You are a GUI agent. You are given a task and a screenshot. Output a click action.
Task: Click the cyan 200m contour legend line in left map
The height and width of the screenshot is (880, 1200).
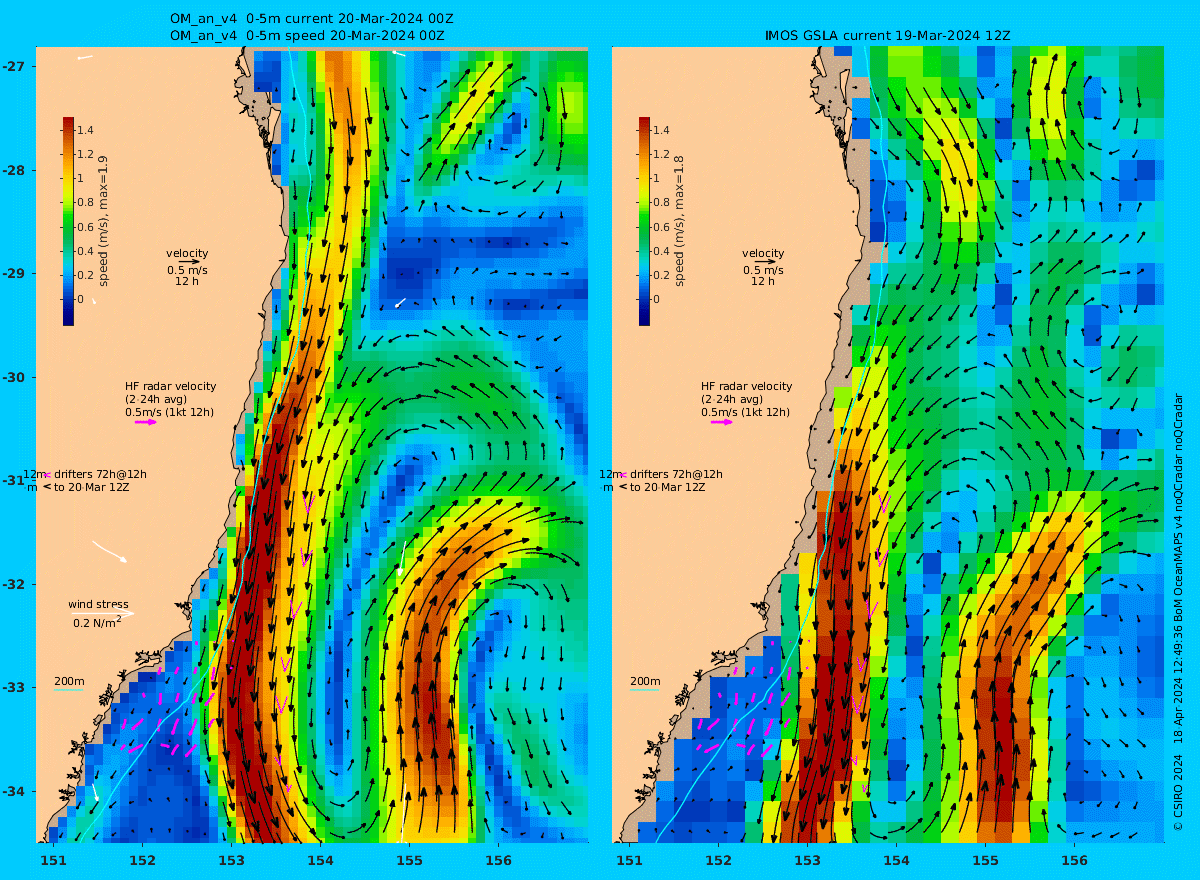(68, 690)
